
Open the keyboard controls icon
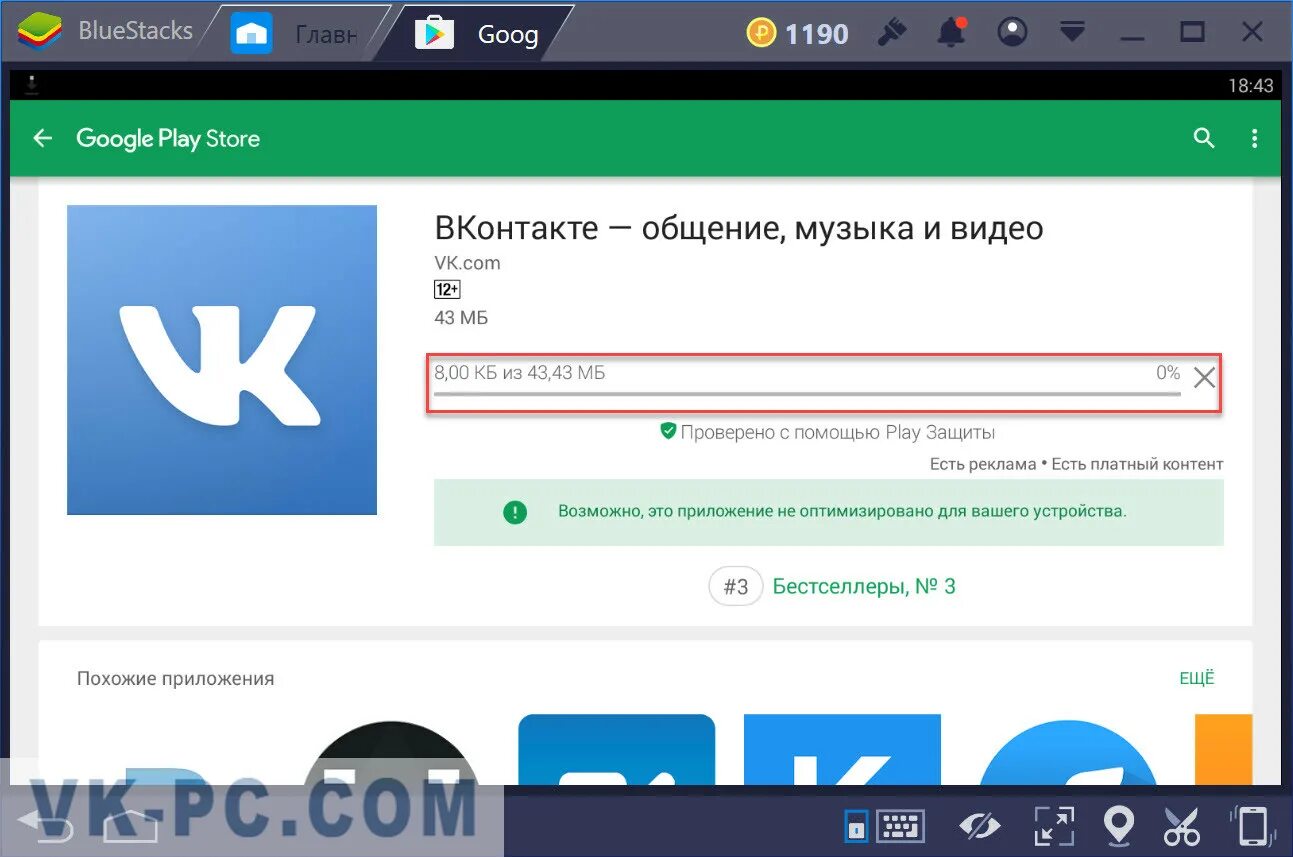point(900,826)
